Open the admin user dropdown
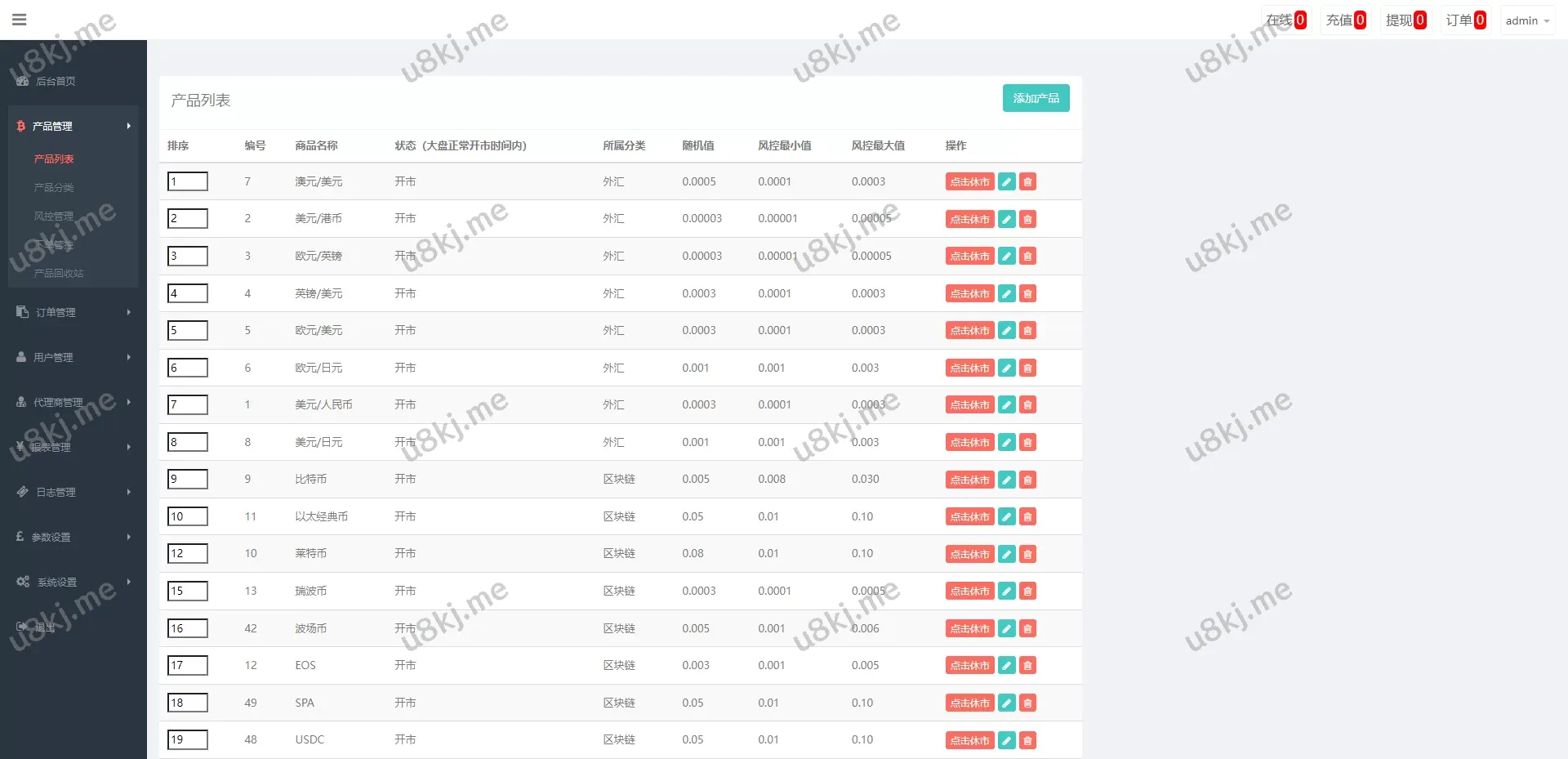Screen dimensions: 1568x759 point(1526,20)
